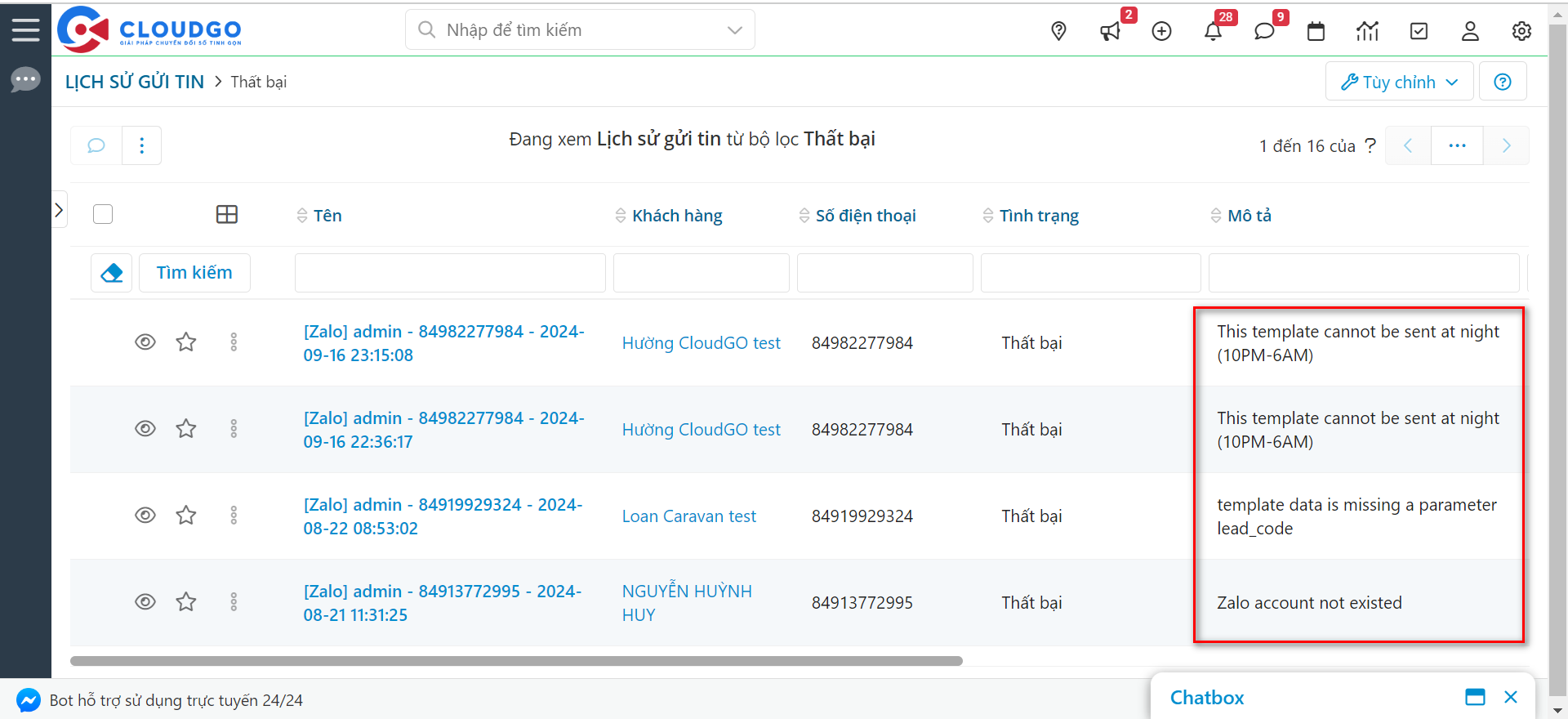The image size is (1568, 719).
Task: Star the Loan Caravan test record
Action: coord(186,515)
